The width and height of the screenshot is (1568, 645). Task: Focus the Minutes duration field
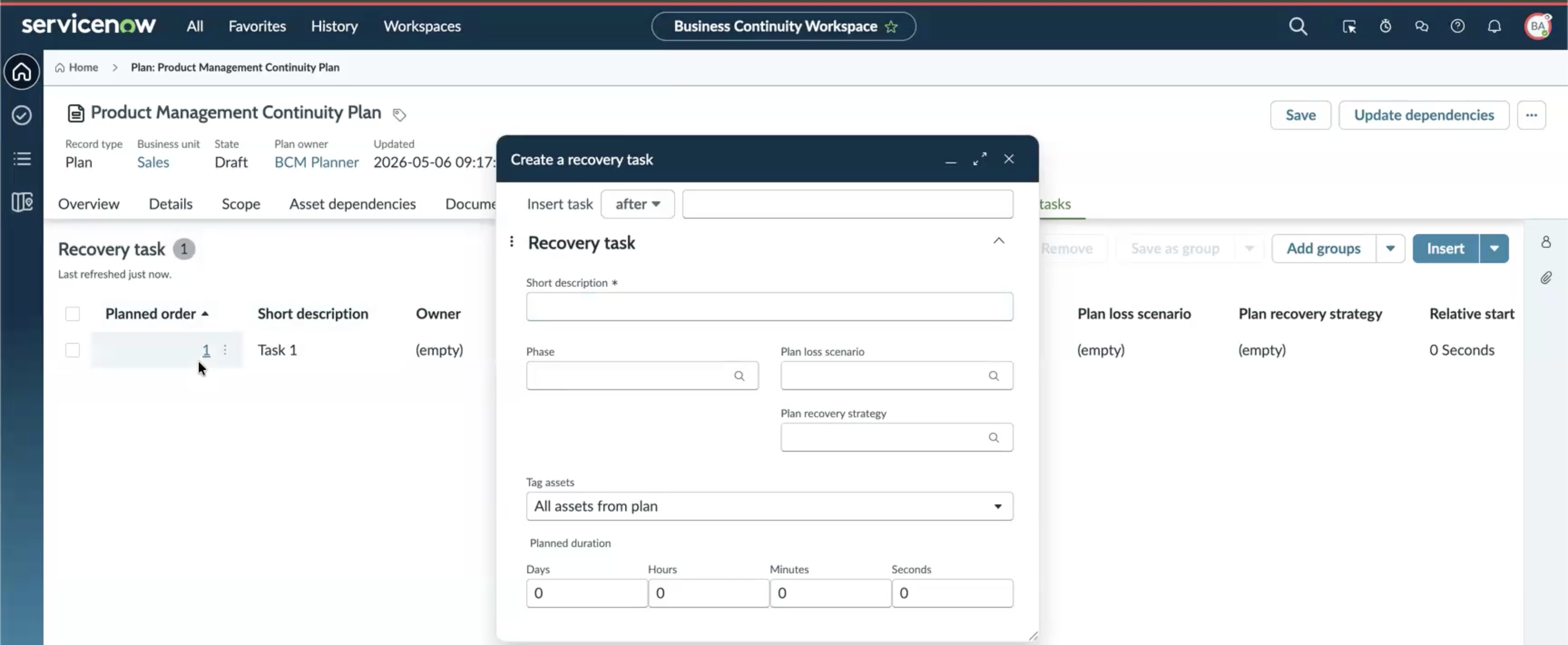click(830, 593)
